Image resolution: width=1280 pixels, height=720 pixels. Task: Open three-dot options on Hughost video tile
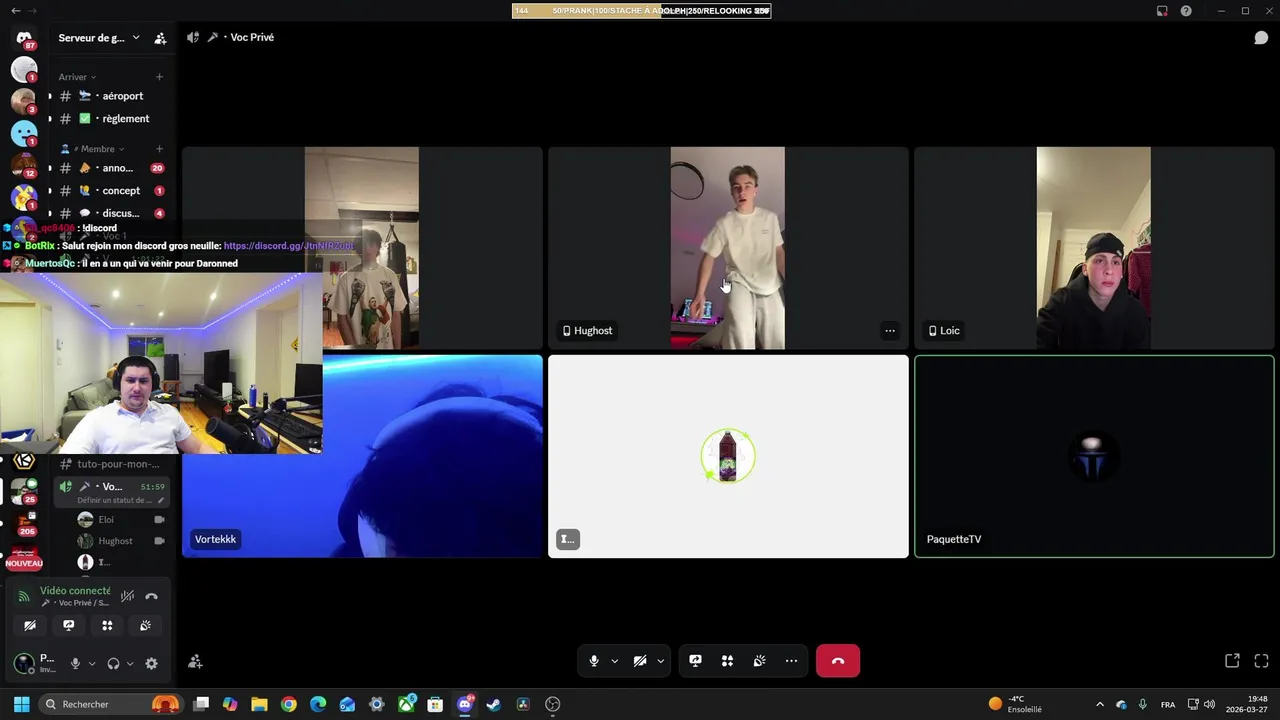click(890, 331)
